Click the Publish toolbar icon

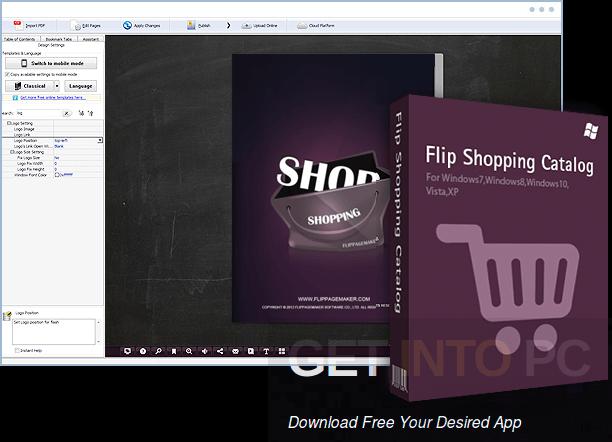[191, 25]
